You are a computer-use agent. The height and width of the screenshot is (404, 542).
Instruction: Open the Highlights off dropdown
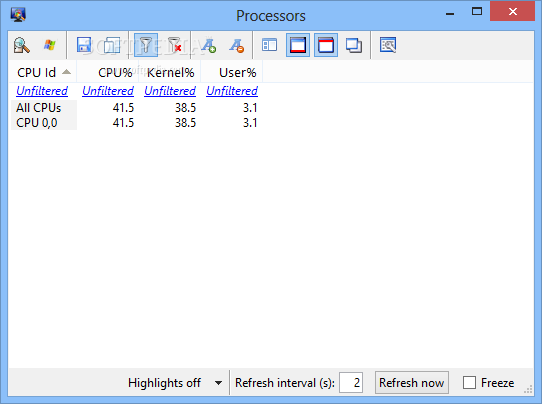[x=175, y=383]
